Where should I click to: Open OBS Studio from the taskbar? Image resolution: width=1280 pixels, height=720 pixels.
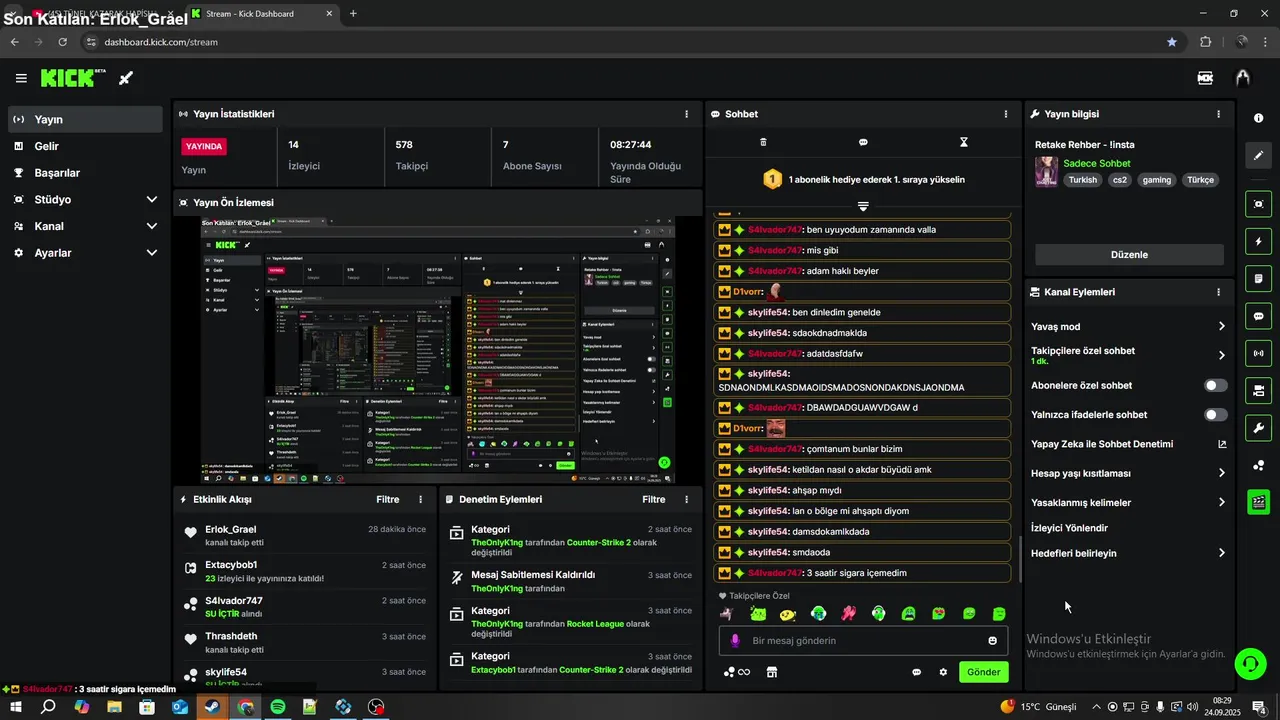[x=375, y=707]
